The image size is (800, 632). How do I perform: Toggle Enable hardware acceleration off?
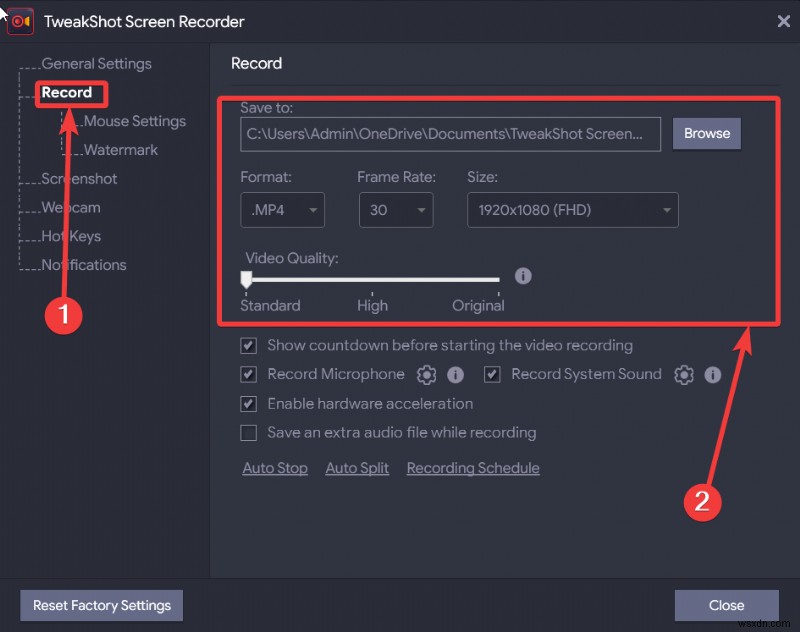pyautogui.click(x=249, y=404)
